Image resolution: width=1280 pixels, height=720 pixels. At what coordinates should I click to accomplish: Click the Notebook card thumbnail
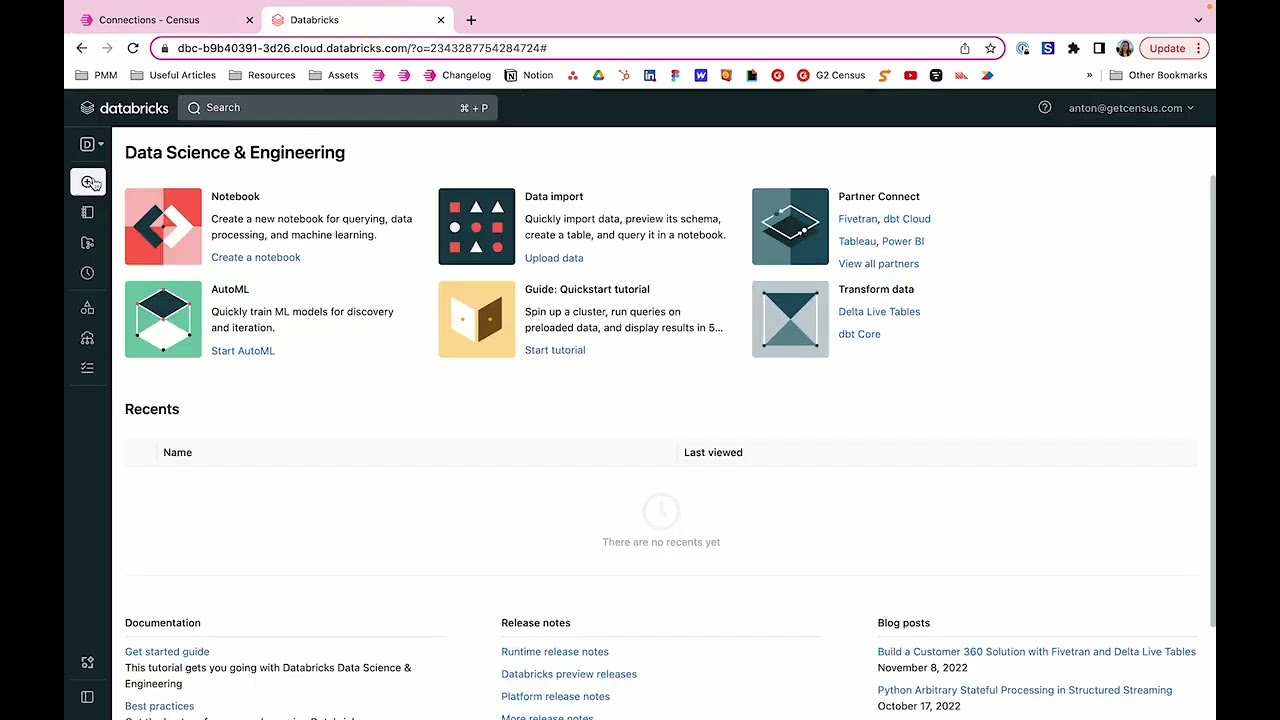coord(163,227)
